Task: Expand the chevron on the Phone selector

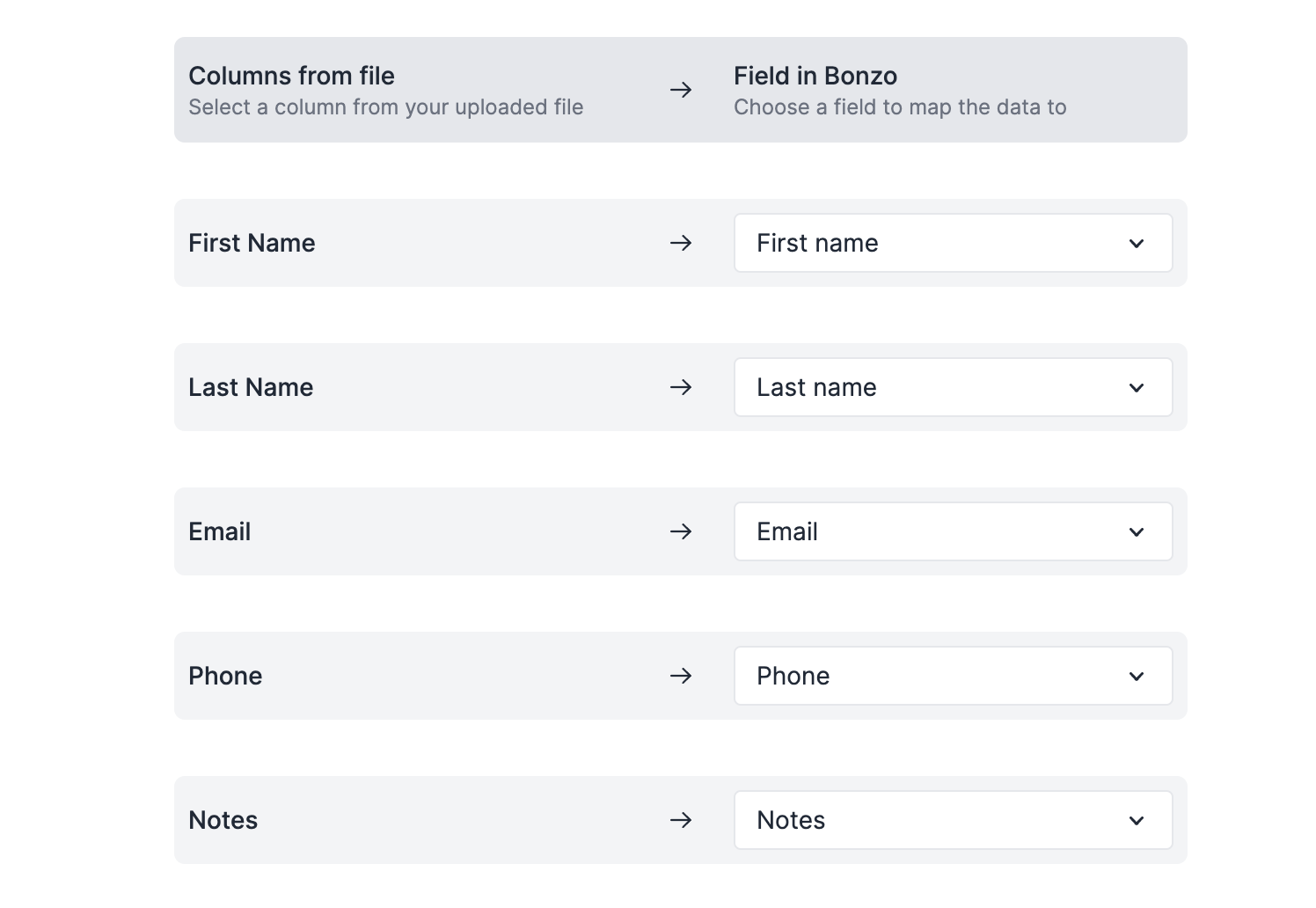Action: (x=1137, y=676)
